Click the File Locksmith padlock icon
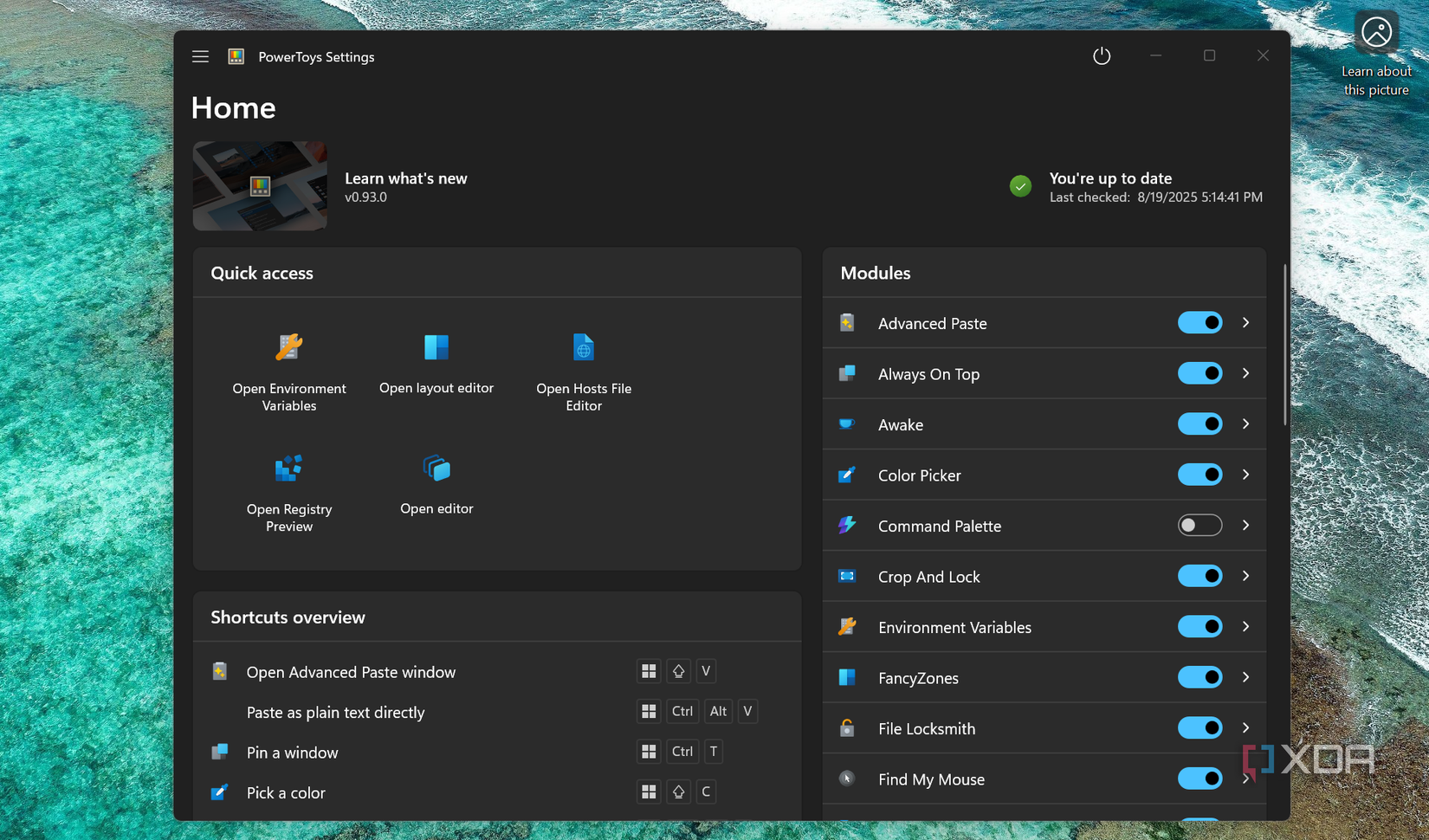Screen dimensions: 1429x840 tap(846, 727)
